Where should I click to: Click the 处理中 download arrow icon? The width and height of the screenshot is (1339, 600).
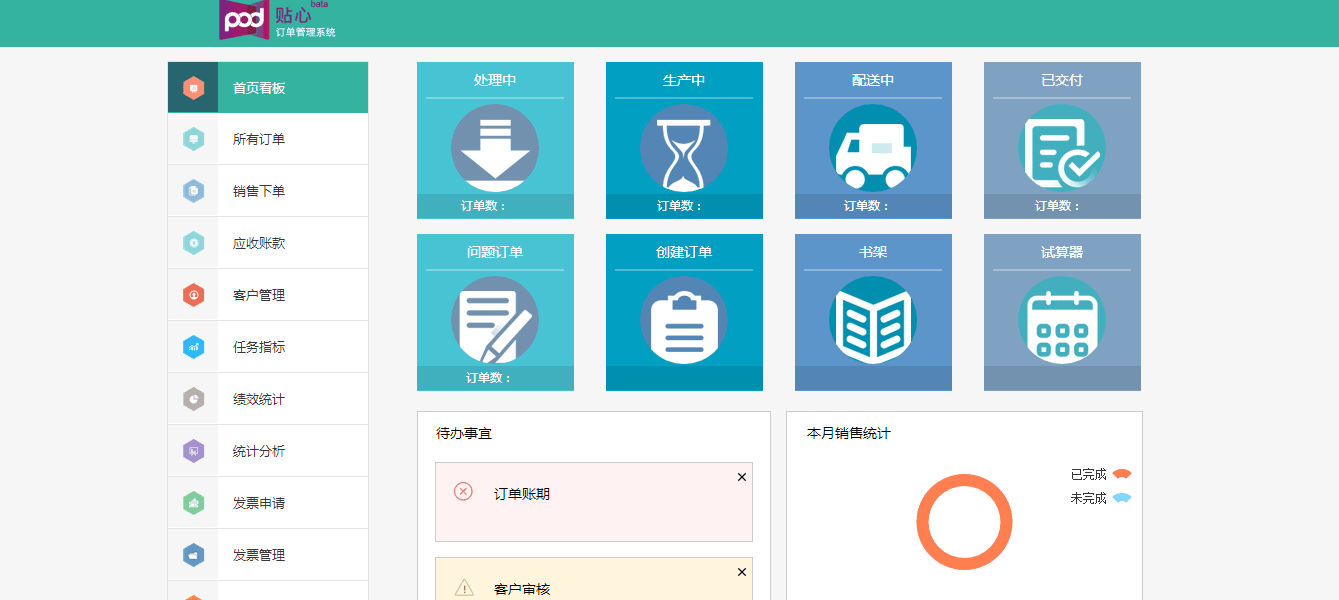coord(495,148)
